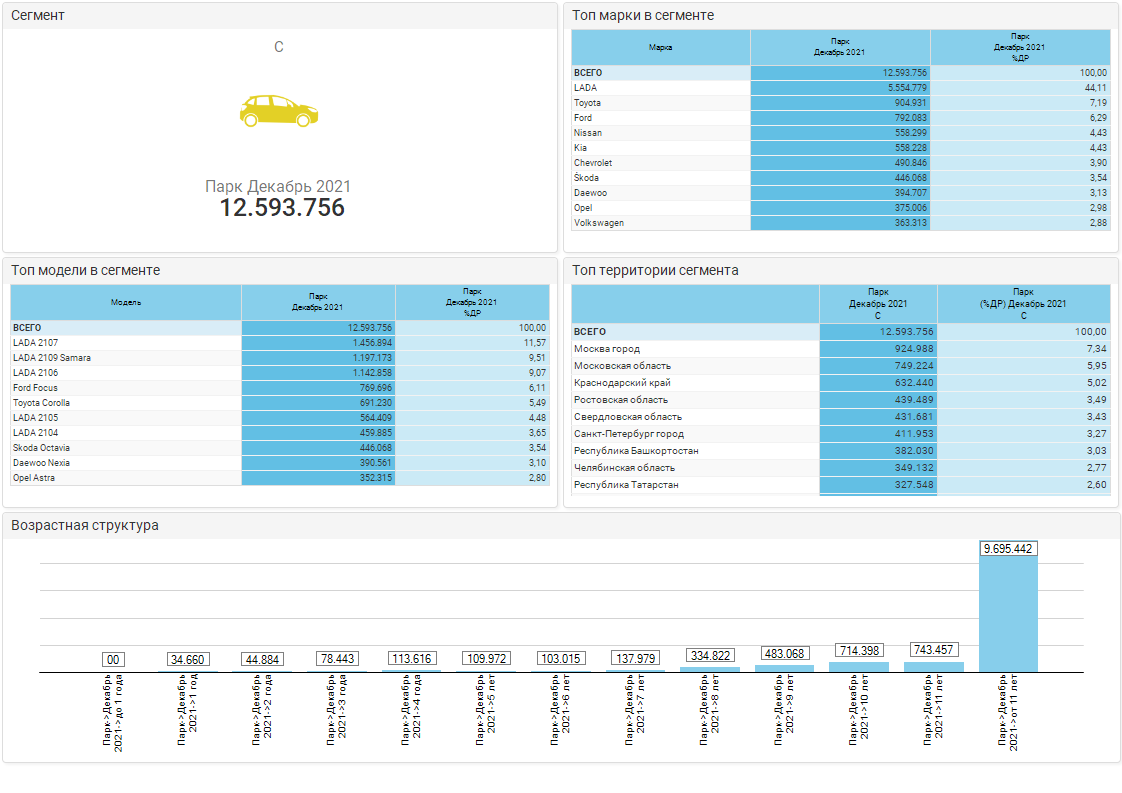Click the 483.068 value label in chart
The width and height of the screenshot is (1122, 793).
pyautogui.click(x=784, y=654)
